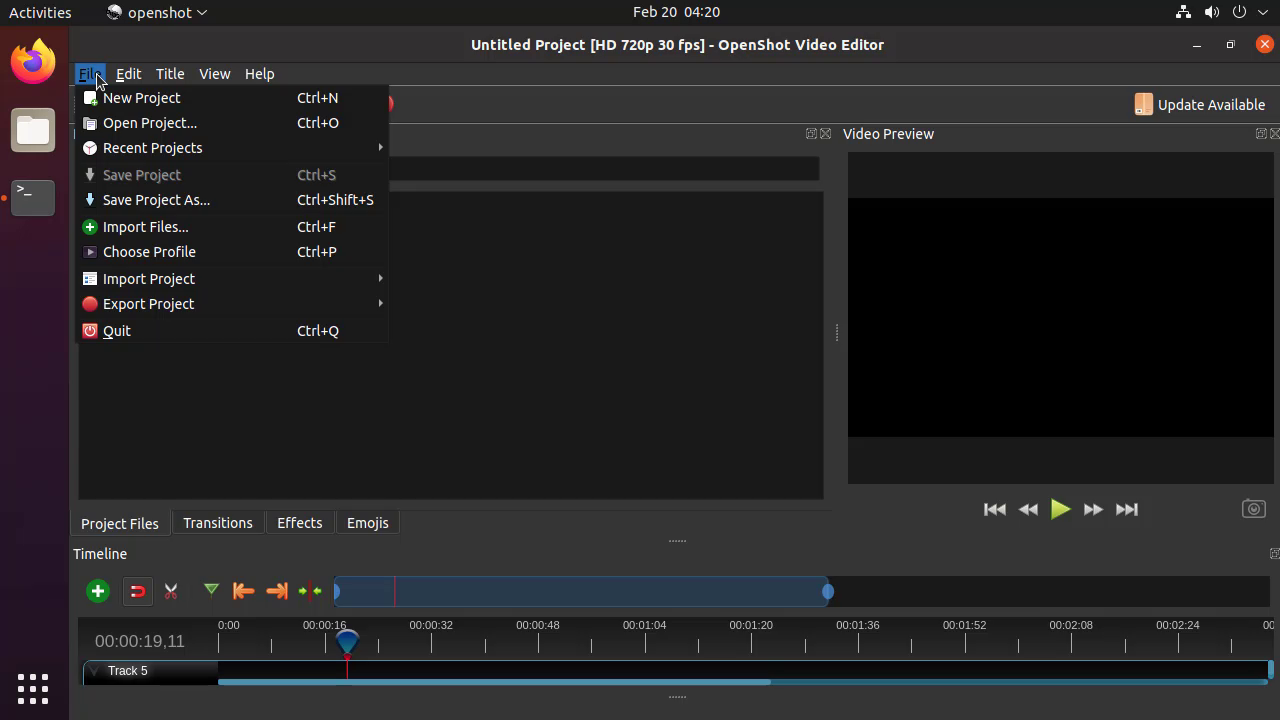Open the Files app in the dock
This screenshot has width=1280, height=720.
(33, 130)
